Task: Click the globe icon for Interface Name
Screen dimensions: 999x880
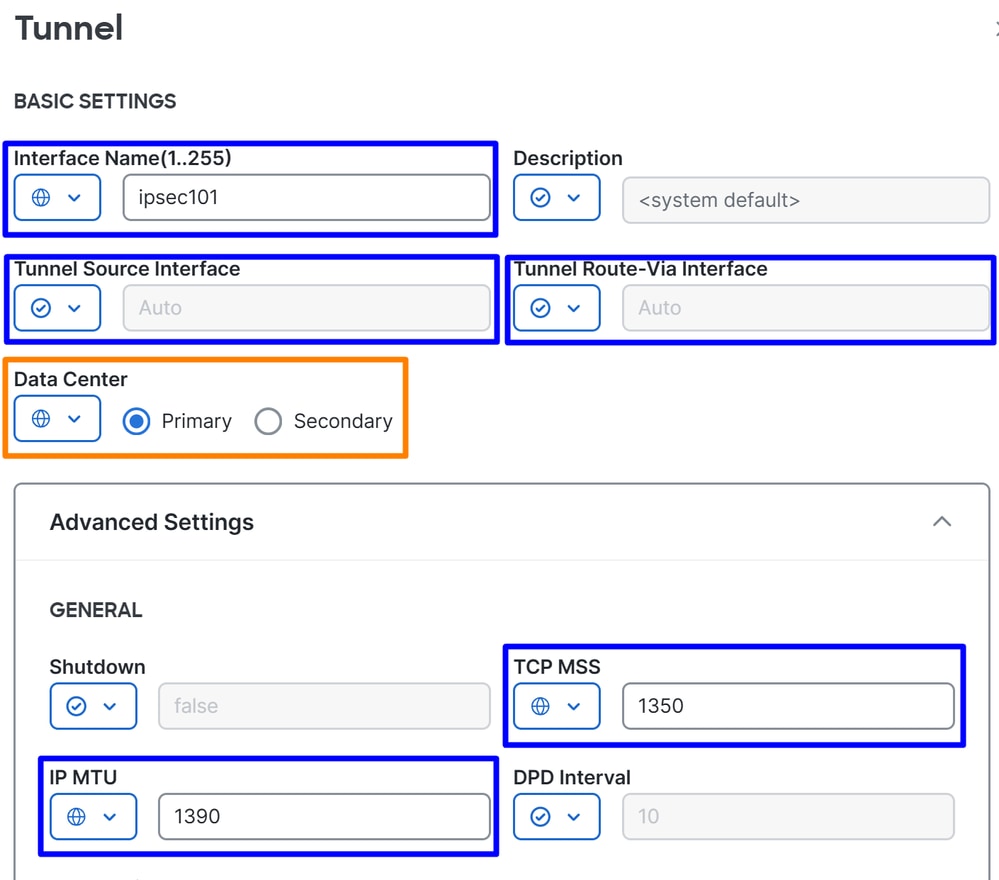Action: [x=41, y=198]
